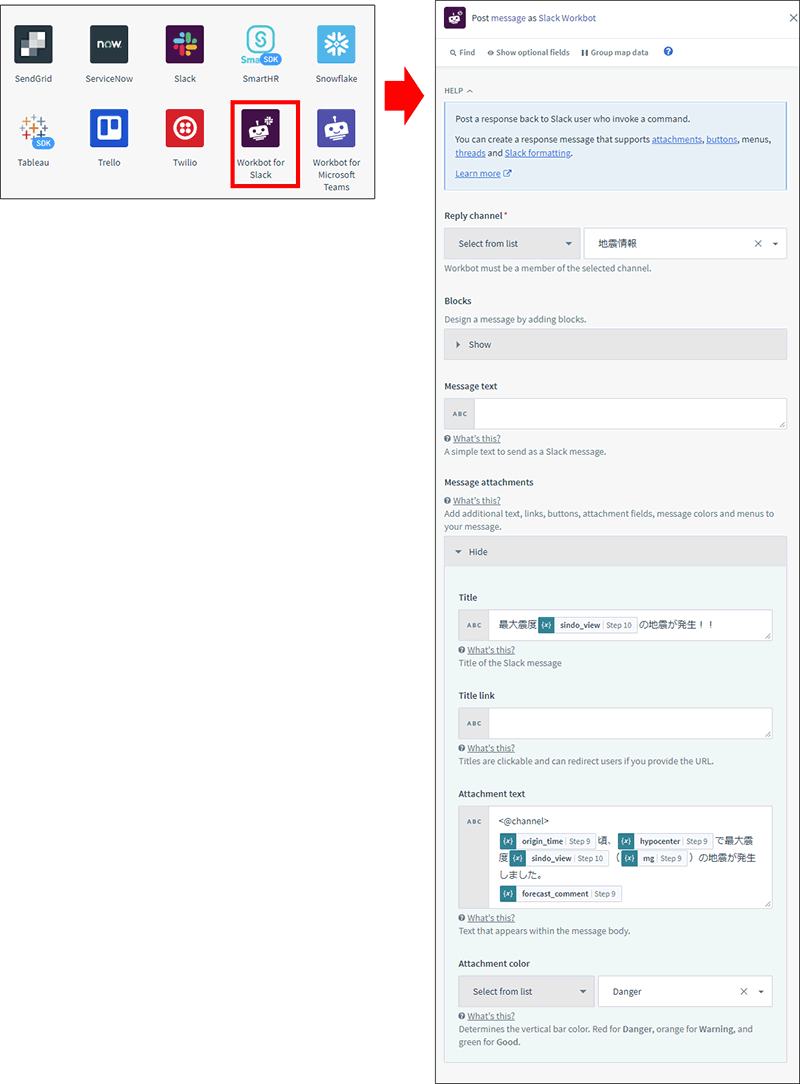
Task: Click Group map data in toolbar
Action: click(614, 53)
